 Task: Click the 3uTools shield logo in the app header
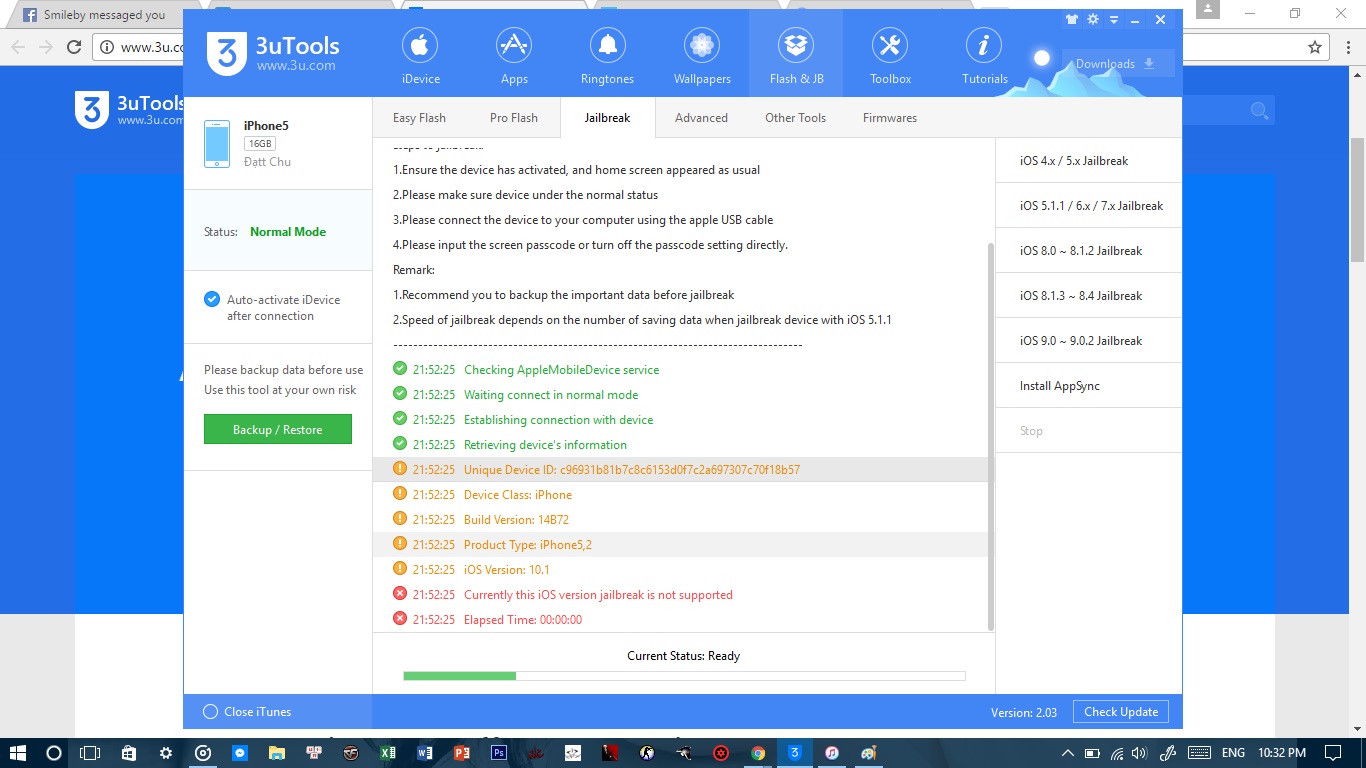pyautogui.click(x=227, y=53)
